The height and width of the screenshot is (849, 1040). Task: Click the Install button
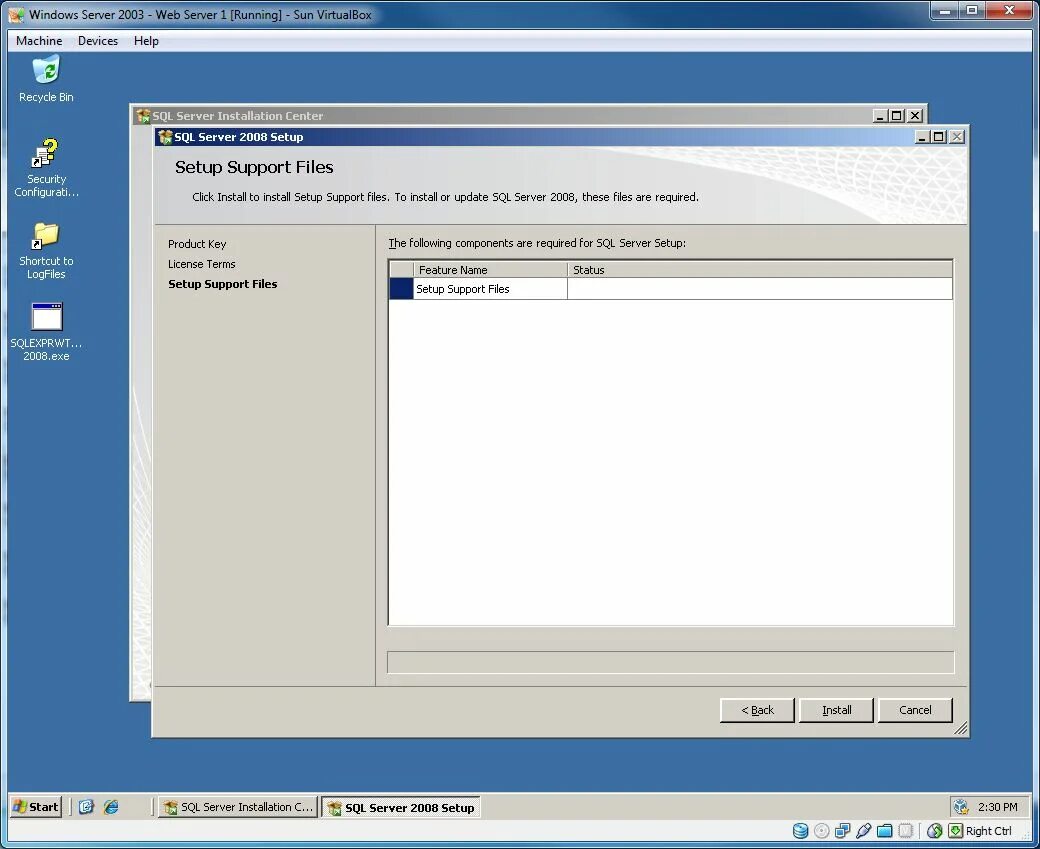pyautogui.click(x=836, y=710)
